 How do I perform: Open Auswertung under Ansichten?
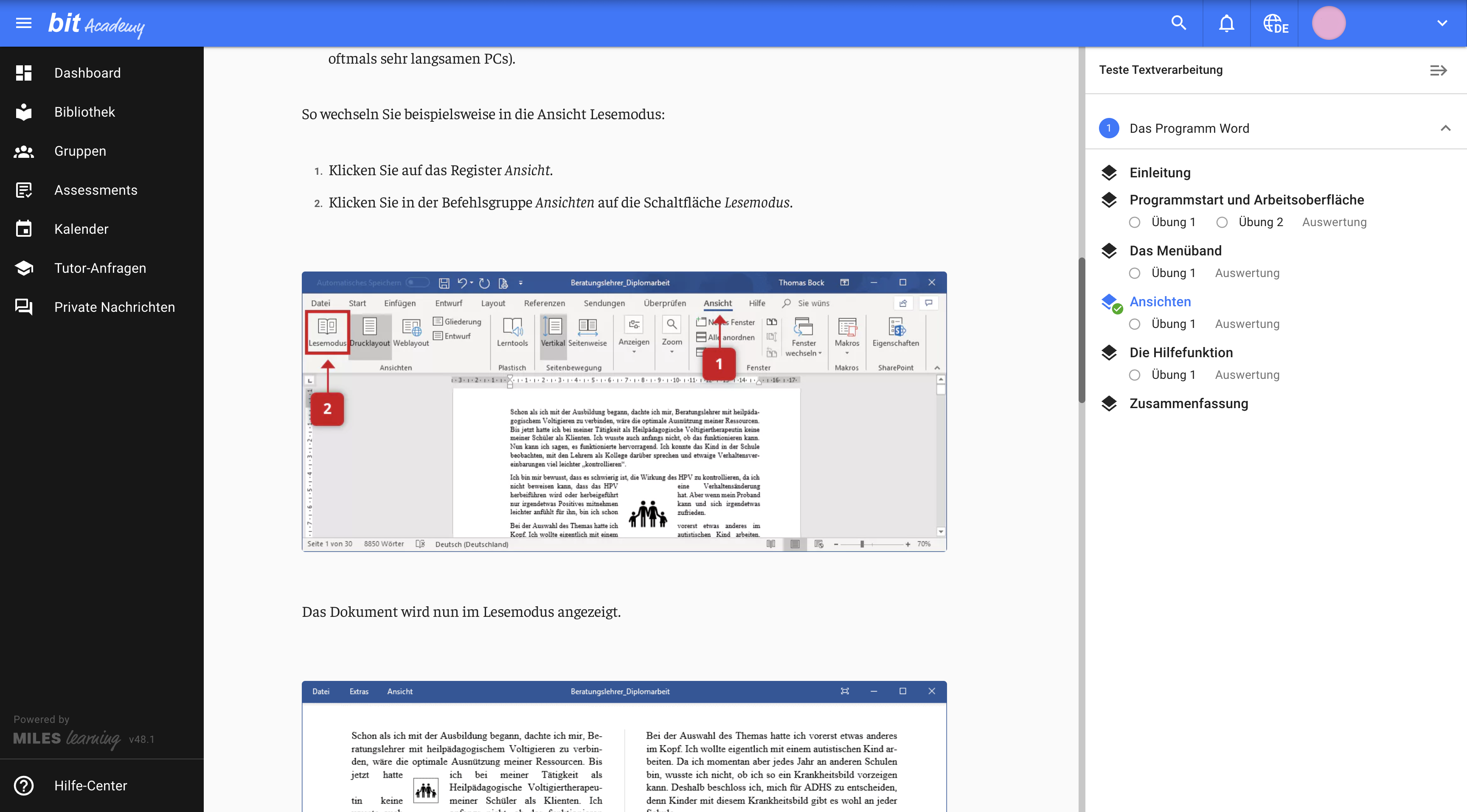[x=1247, y=324]
